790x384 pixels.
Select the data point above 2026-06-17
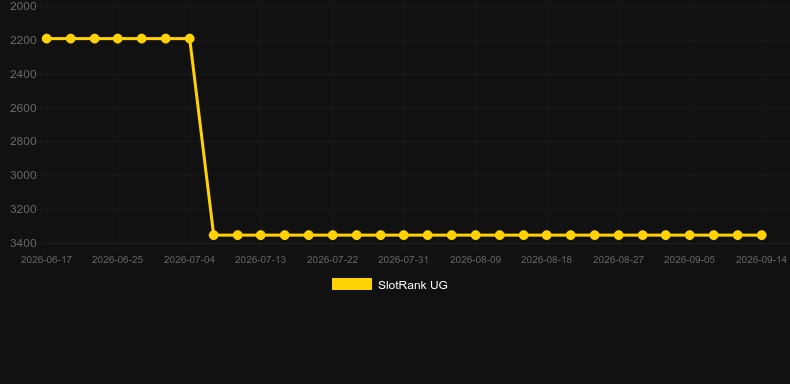(46, 39)
